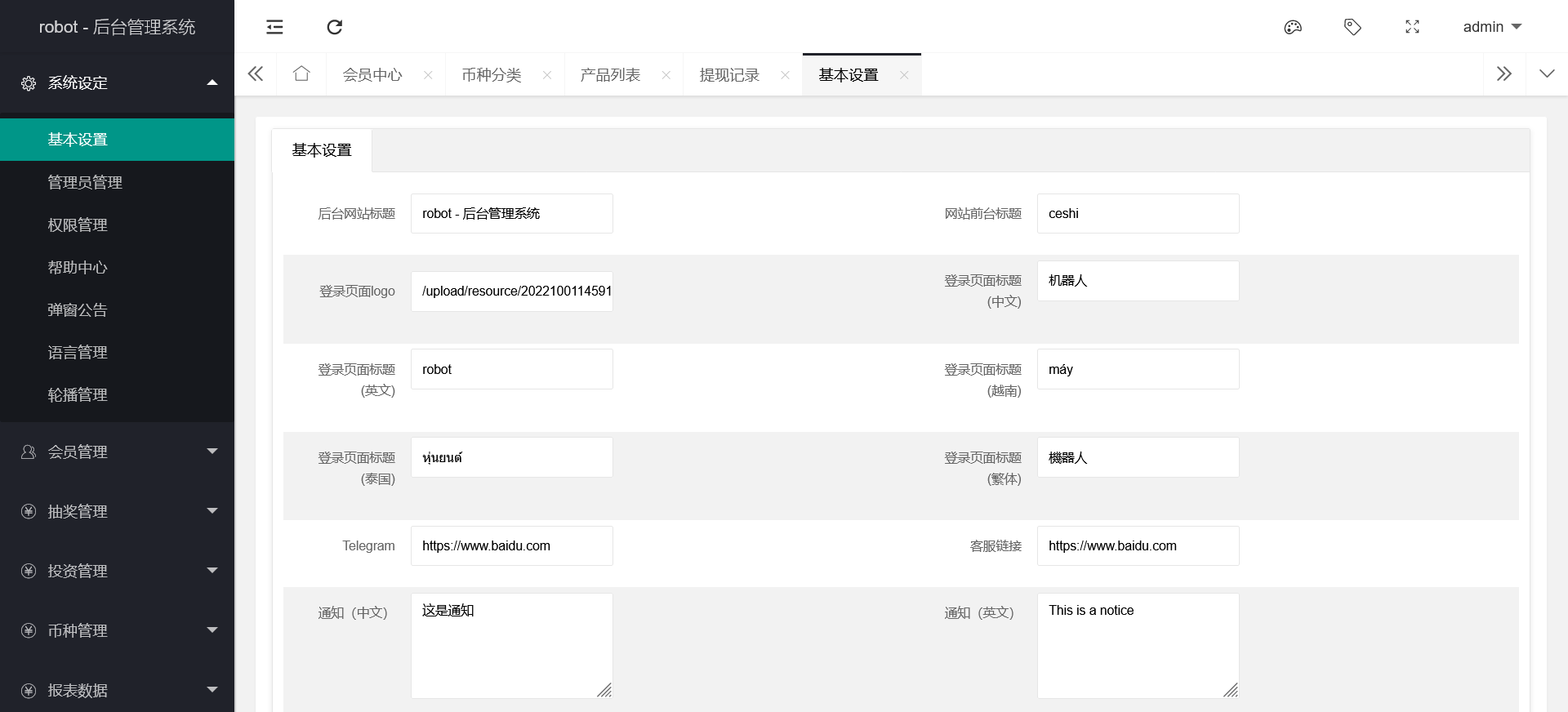Open 管理员管理 in the sidebar
This screenshot has width=1568, height=712.
pyautogui.click(x=85, y=182)
